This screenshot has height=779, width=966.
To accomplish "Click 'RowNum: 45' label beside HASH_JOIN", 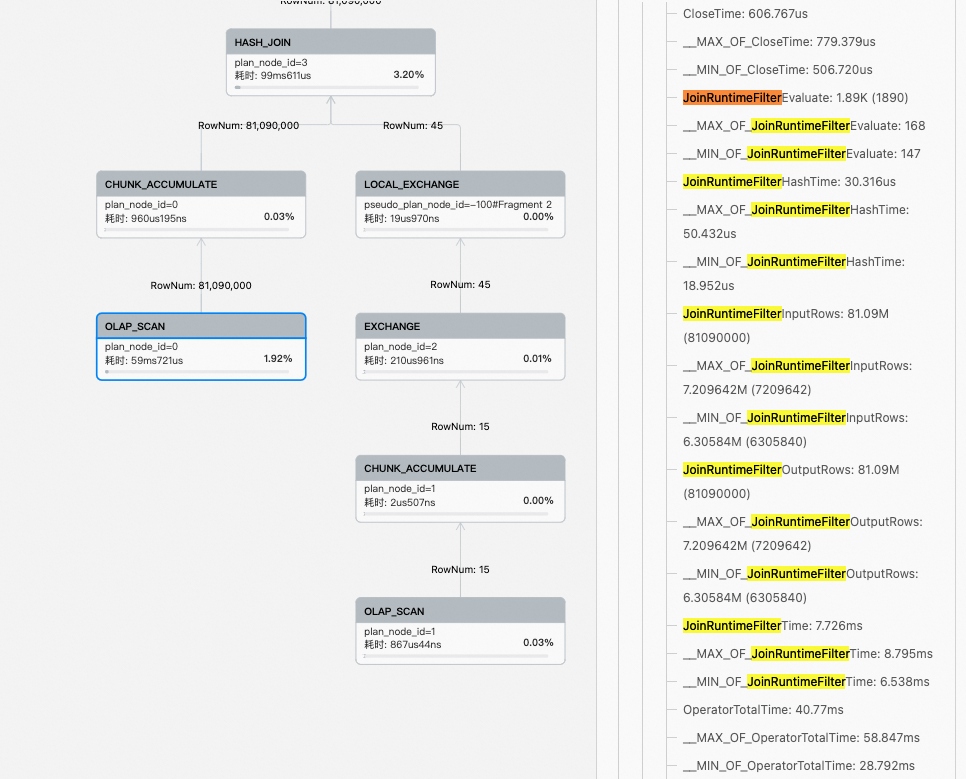I will tap(413, 125).
